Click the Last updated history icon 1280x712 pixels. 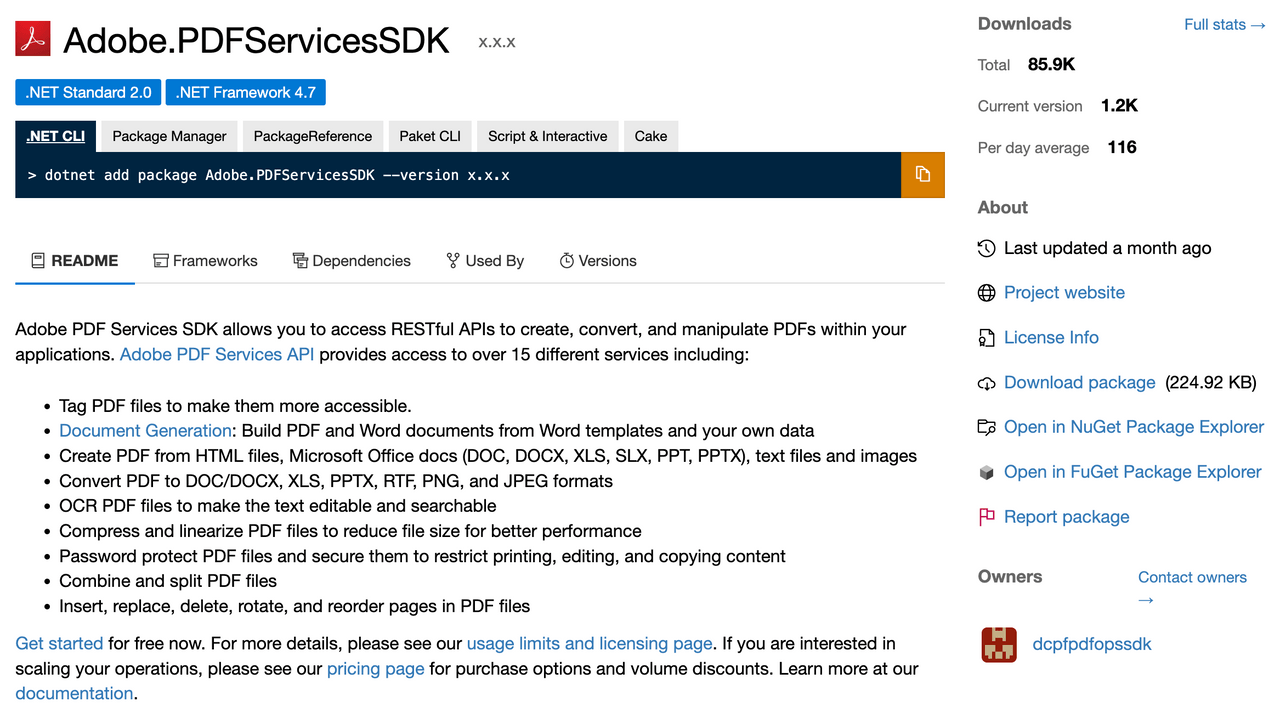(987, 248)
